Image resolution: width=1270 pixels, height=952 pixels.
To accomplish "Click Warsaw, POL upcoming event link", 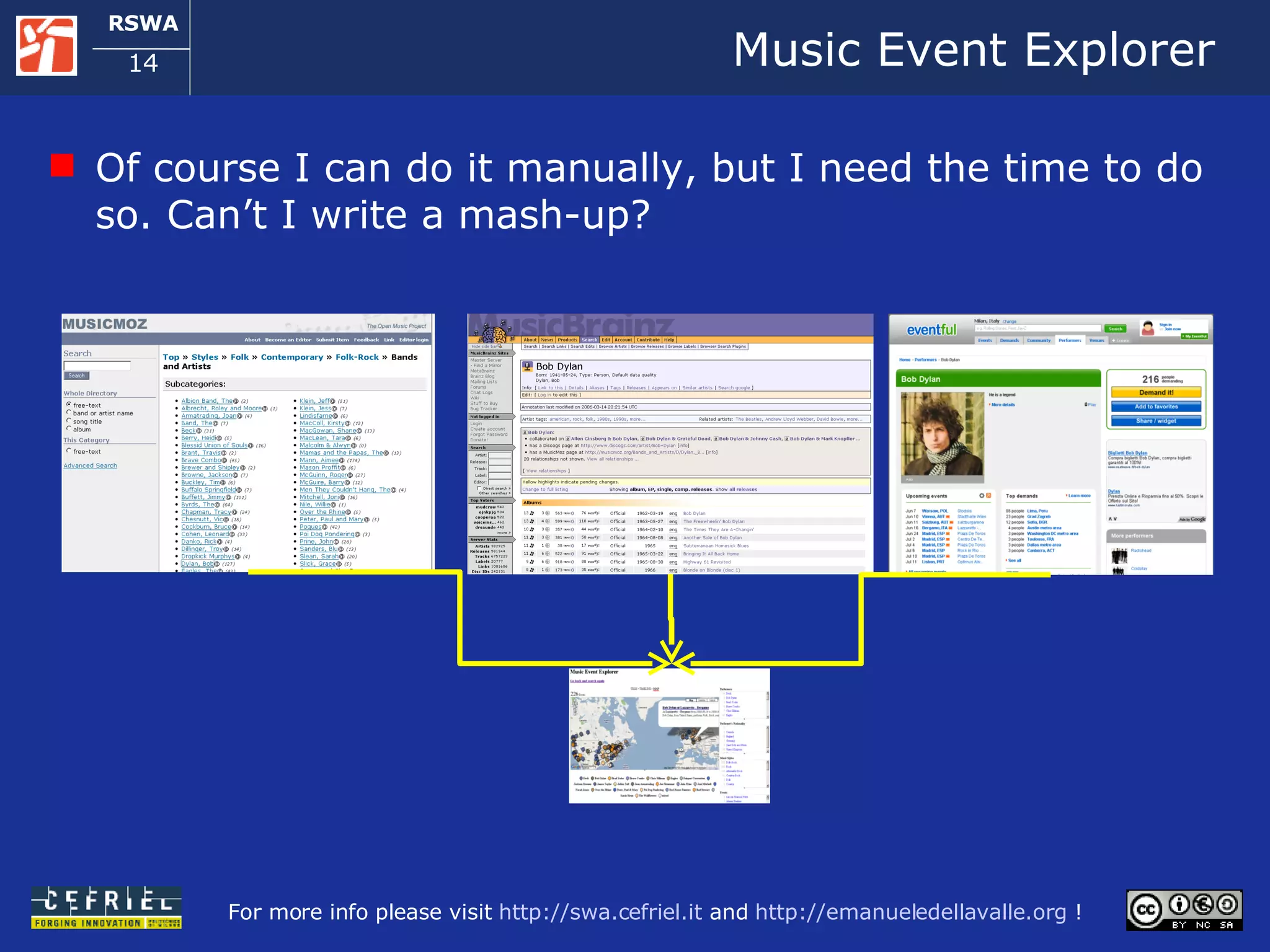I will 935,511.
